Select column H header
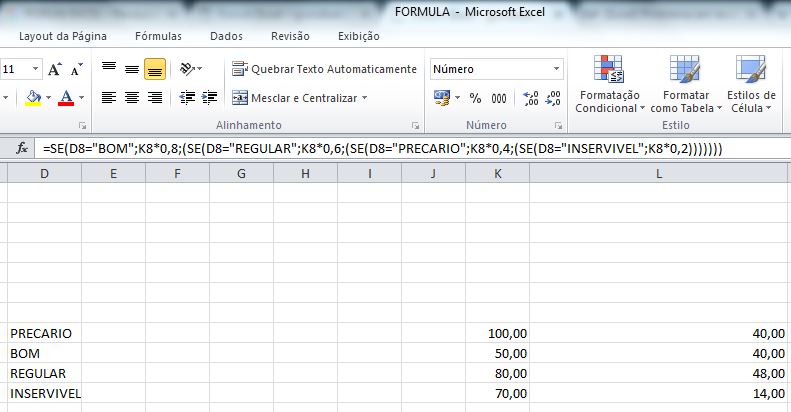This screenshot has height=412, width=791. pyautogui.click(x=306, y=174)
